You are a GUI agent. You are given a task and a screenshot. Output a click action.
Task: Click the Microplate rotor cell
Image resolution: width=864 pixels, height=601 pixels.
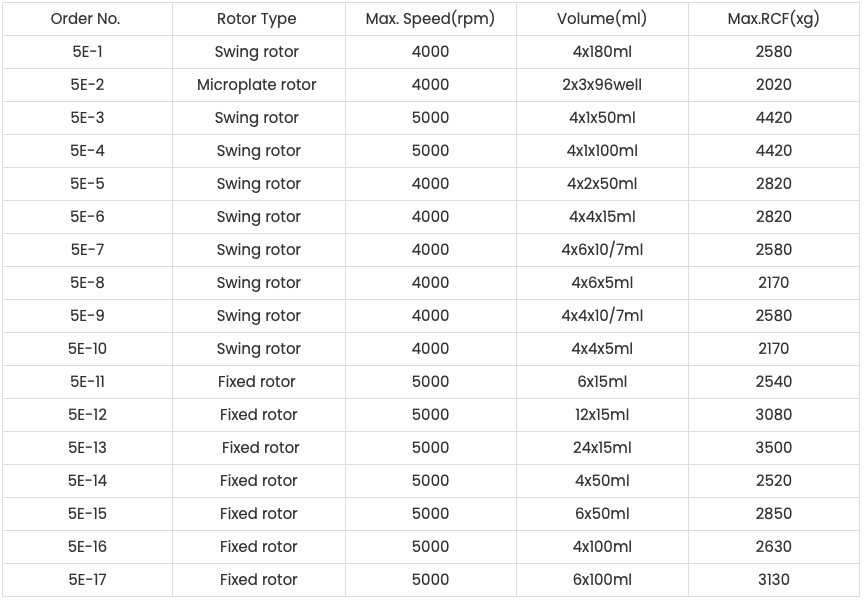pos(257,85)
